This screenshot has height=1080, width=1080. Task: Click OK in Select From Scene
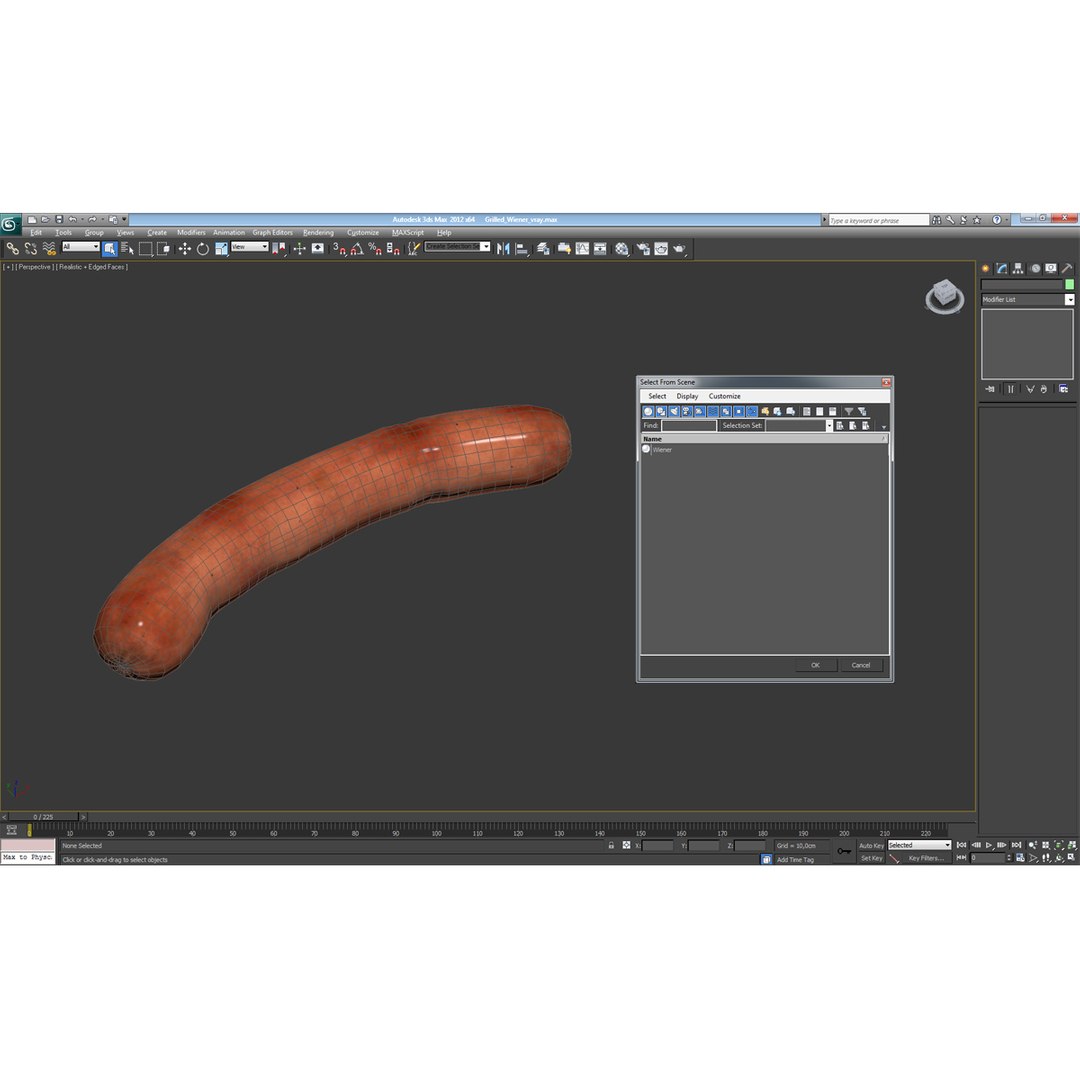816,665
